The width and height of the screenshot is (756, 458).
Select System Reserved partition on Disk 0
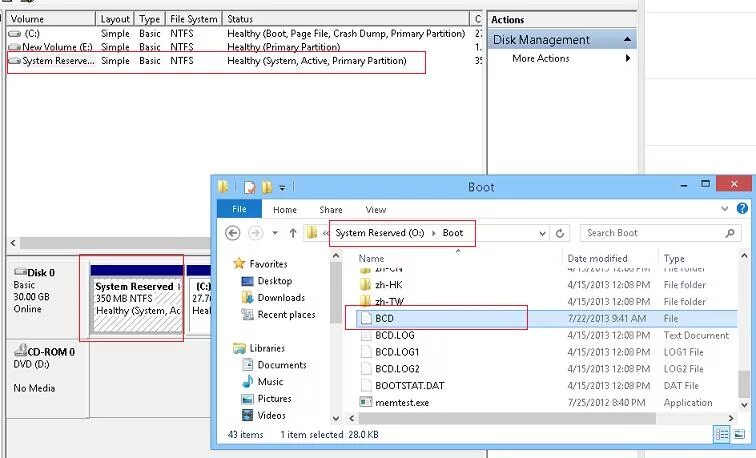tap(136, 299)
